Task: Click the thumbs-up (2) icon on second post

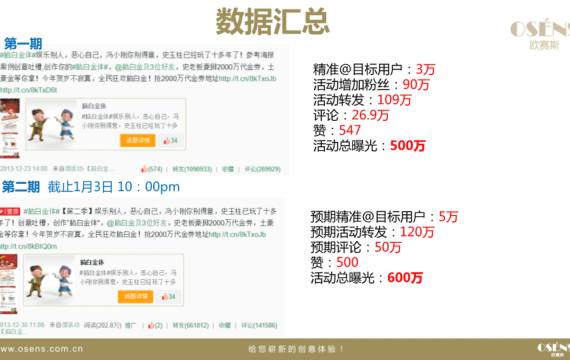Action: click(x=151, y=325)
